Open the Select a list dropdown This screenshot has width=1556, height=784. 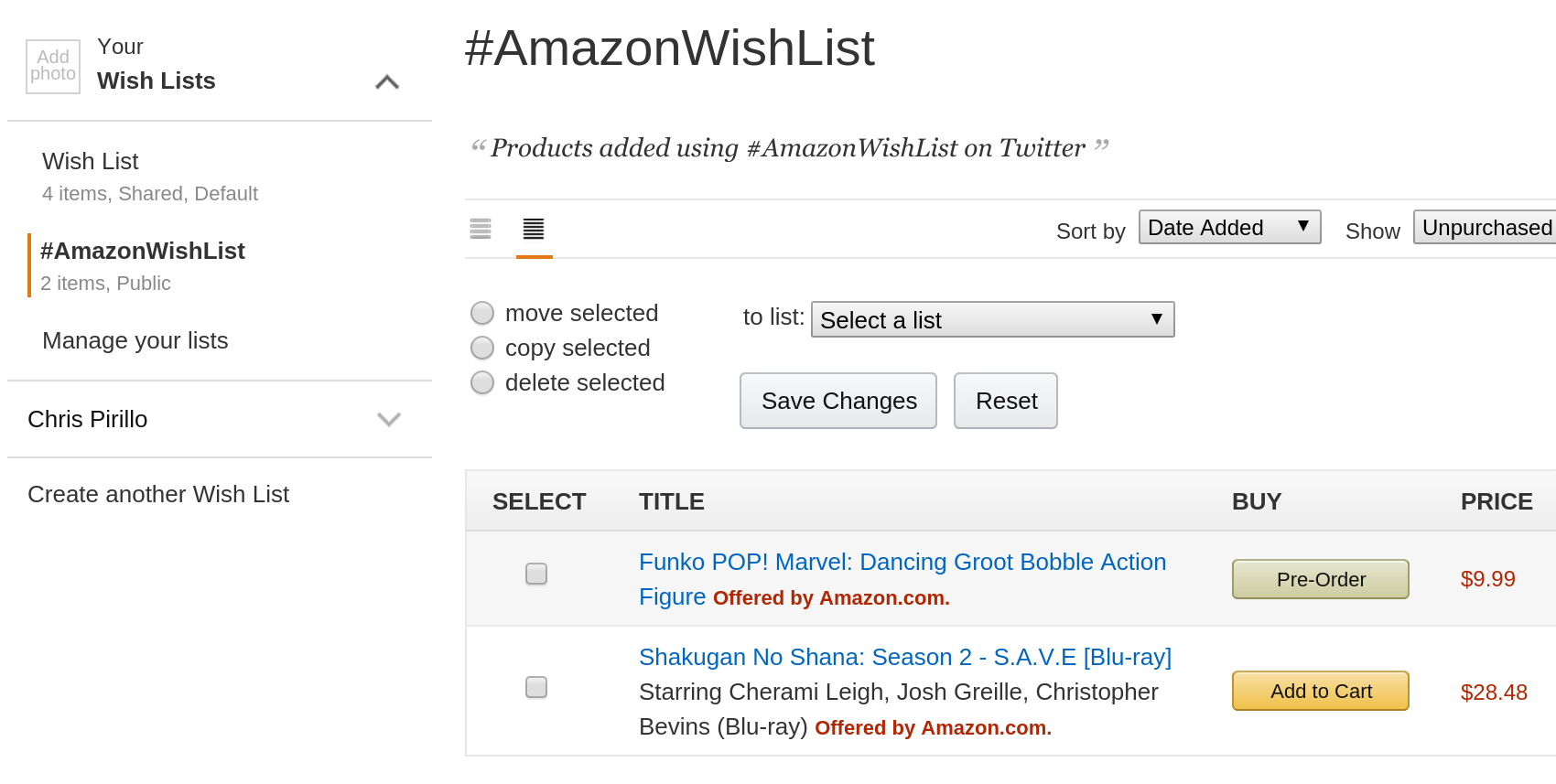click(992, 319)
